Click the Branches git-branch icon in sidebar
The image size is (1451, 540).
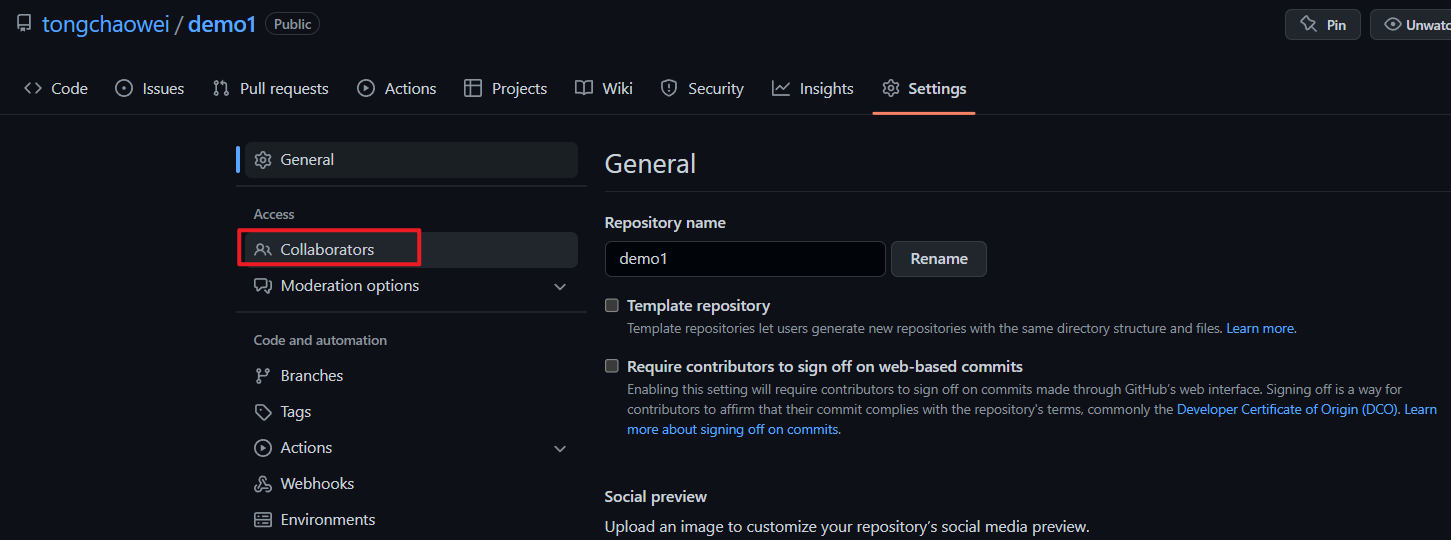coord(263,376)
